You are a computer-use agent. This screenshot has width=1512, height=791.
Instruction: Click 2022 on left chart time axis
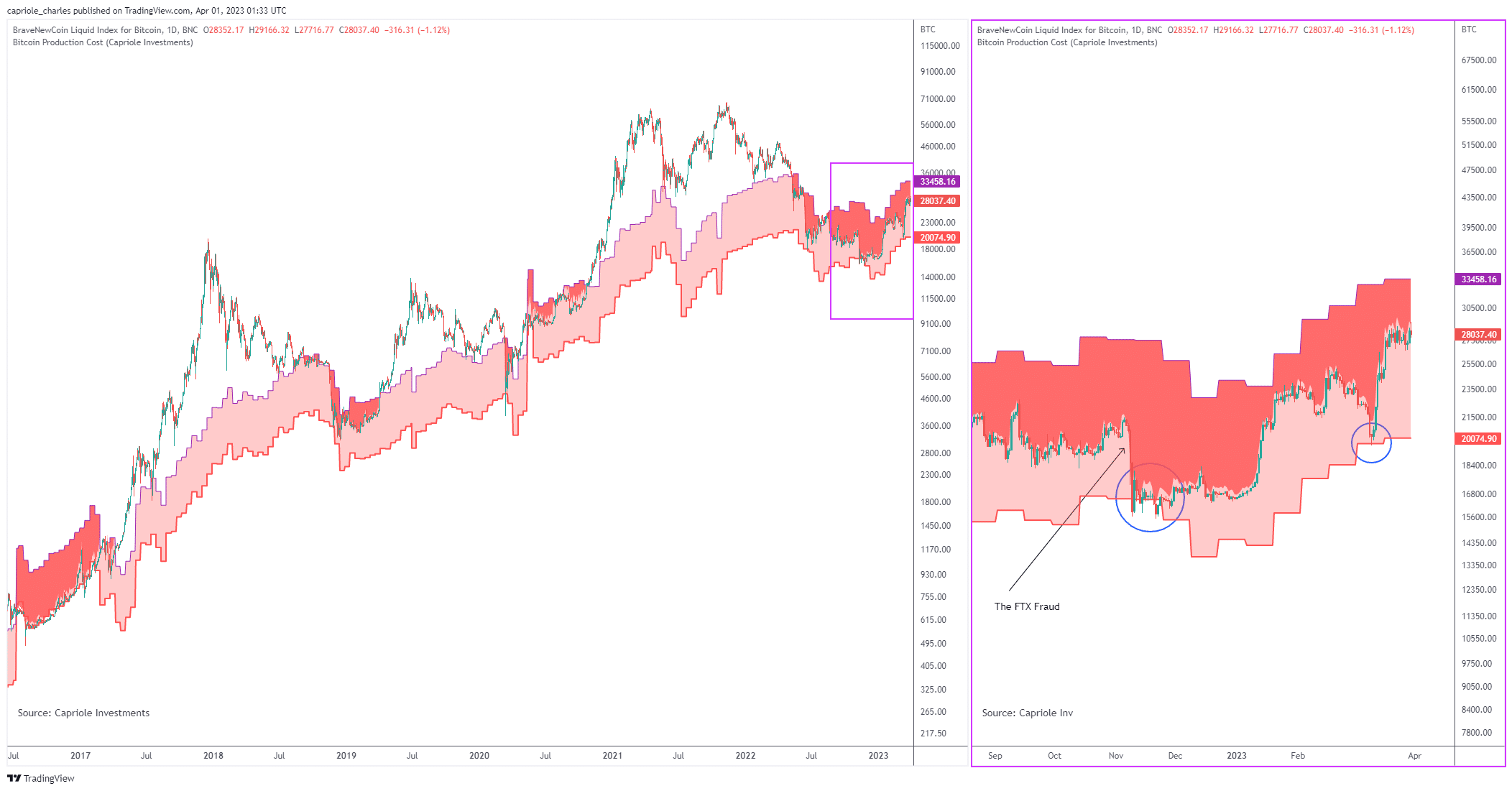[746, 756]
